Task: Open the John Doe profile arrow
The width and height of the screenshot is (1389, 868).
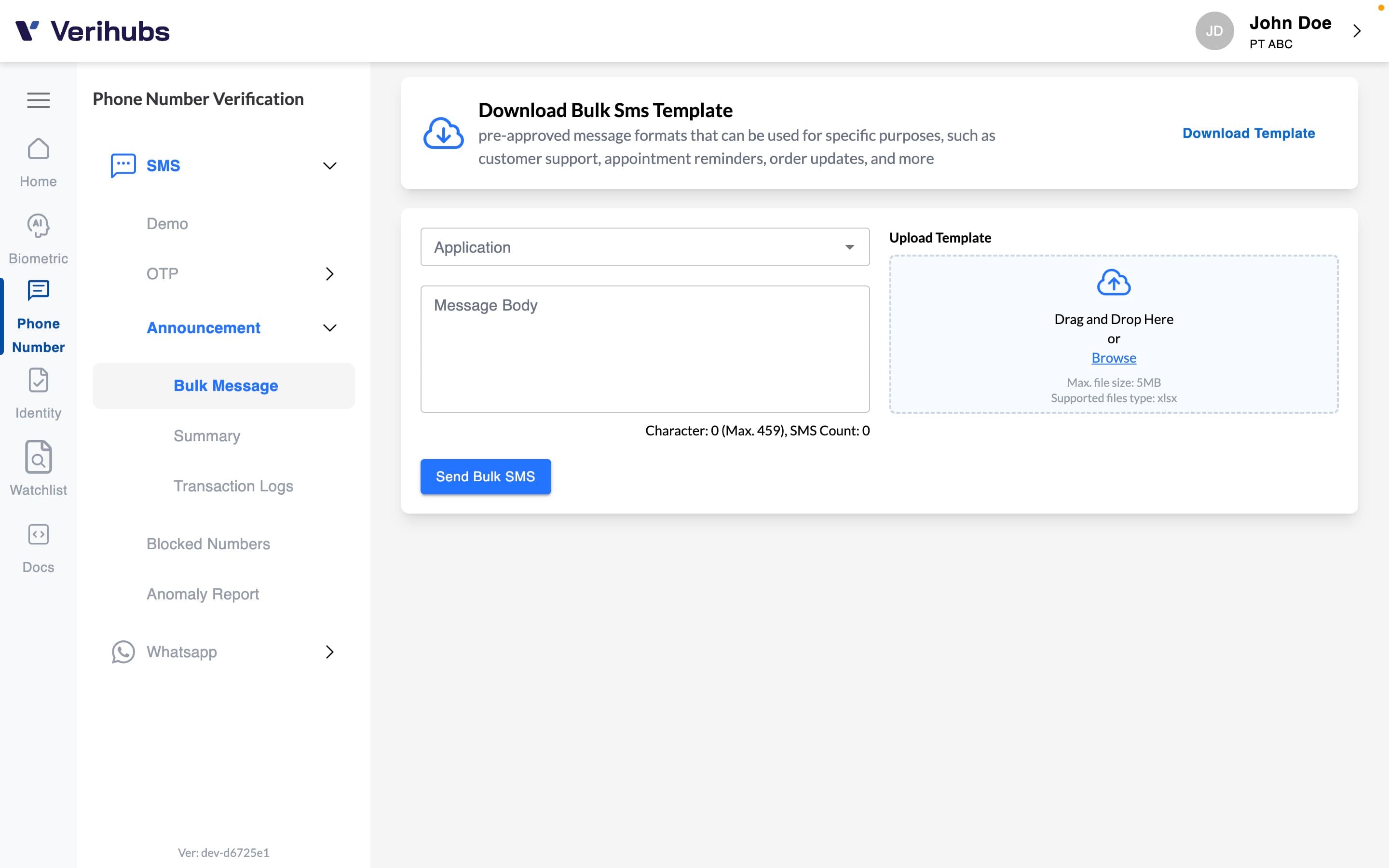Action: click(x=1357, y=31)
